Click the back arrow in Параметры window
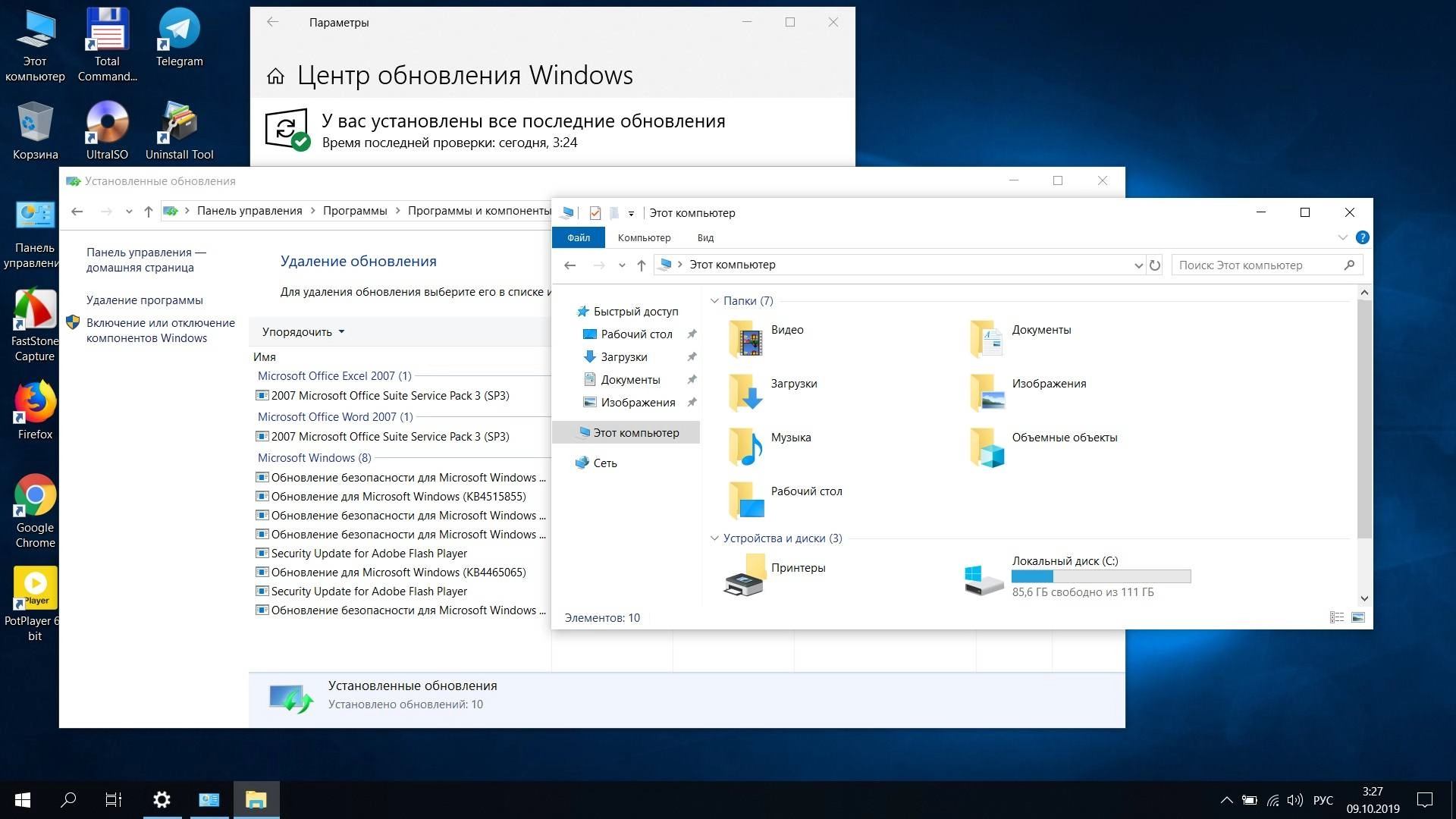This screenshot has height=819, width=1456. tap(273, 22)
